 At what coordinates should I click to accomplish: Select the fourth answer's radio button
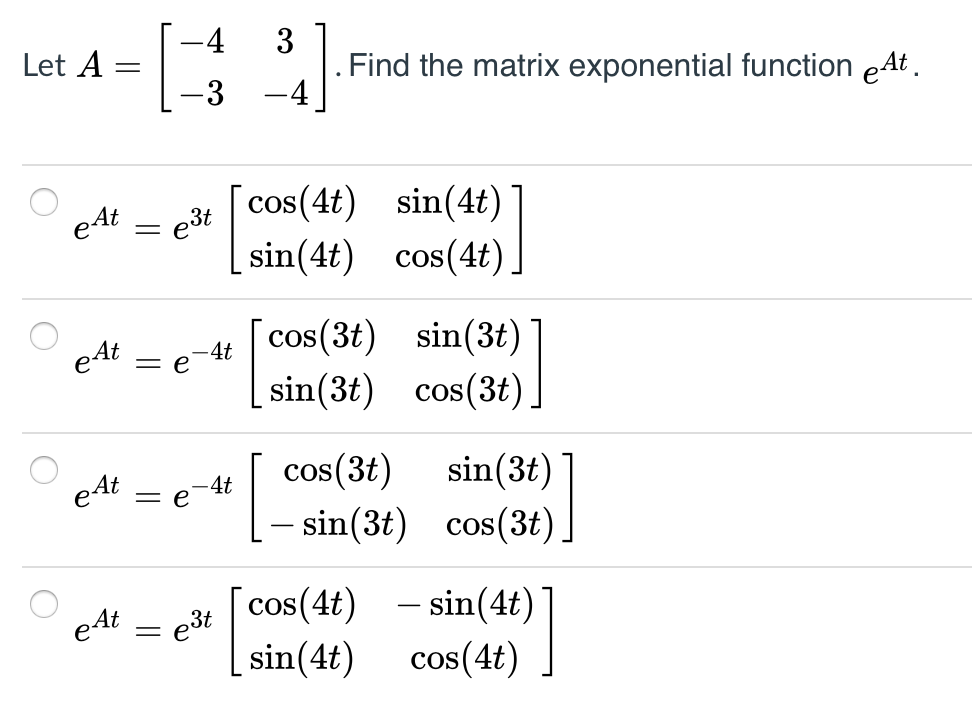(x=42, y=603)
